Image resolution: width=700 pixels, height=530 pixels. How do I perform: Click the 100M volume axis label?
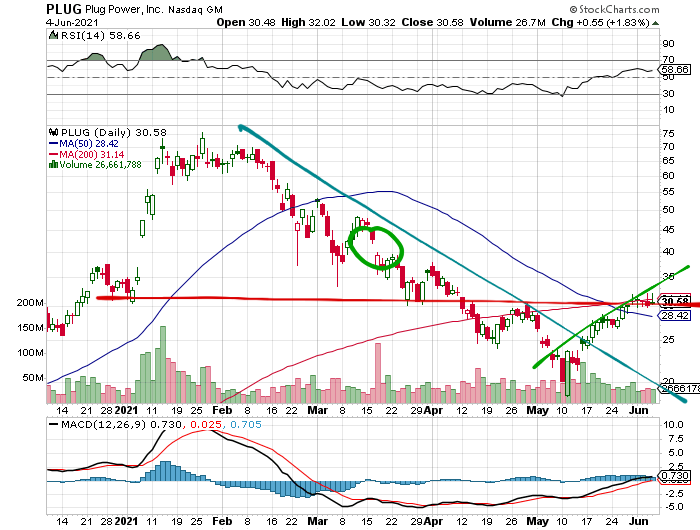point(30,353)
